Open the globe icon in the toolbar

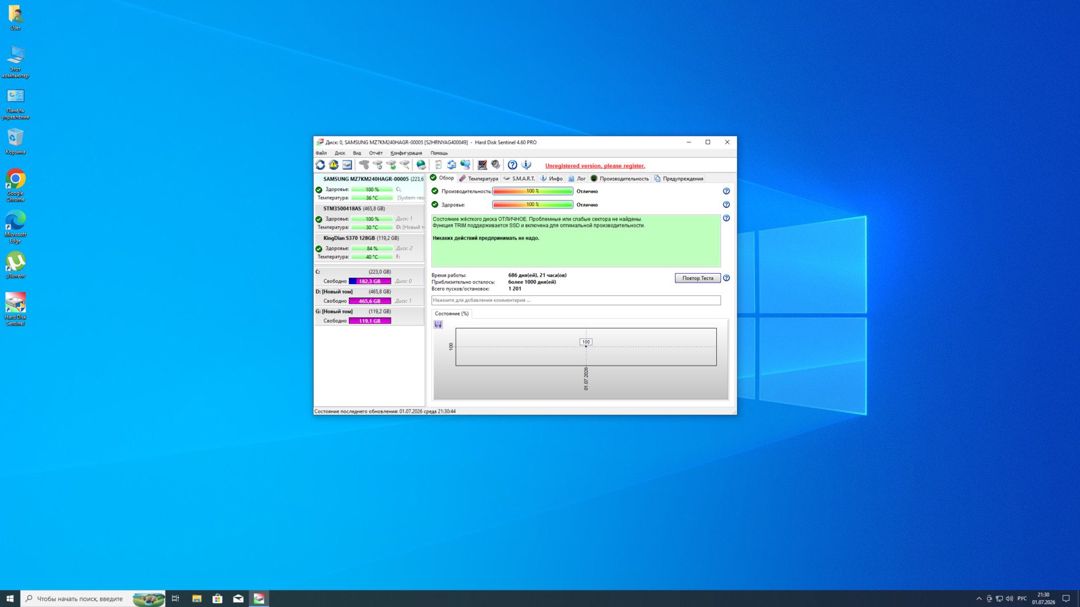421,165
